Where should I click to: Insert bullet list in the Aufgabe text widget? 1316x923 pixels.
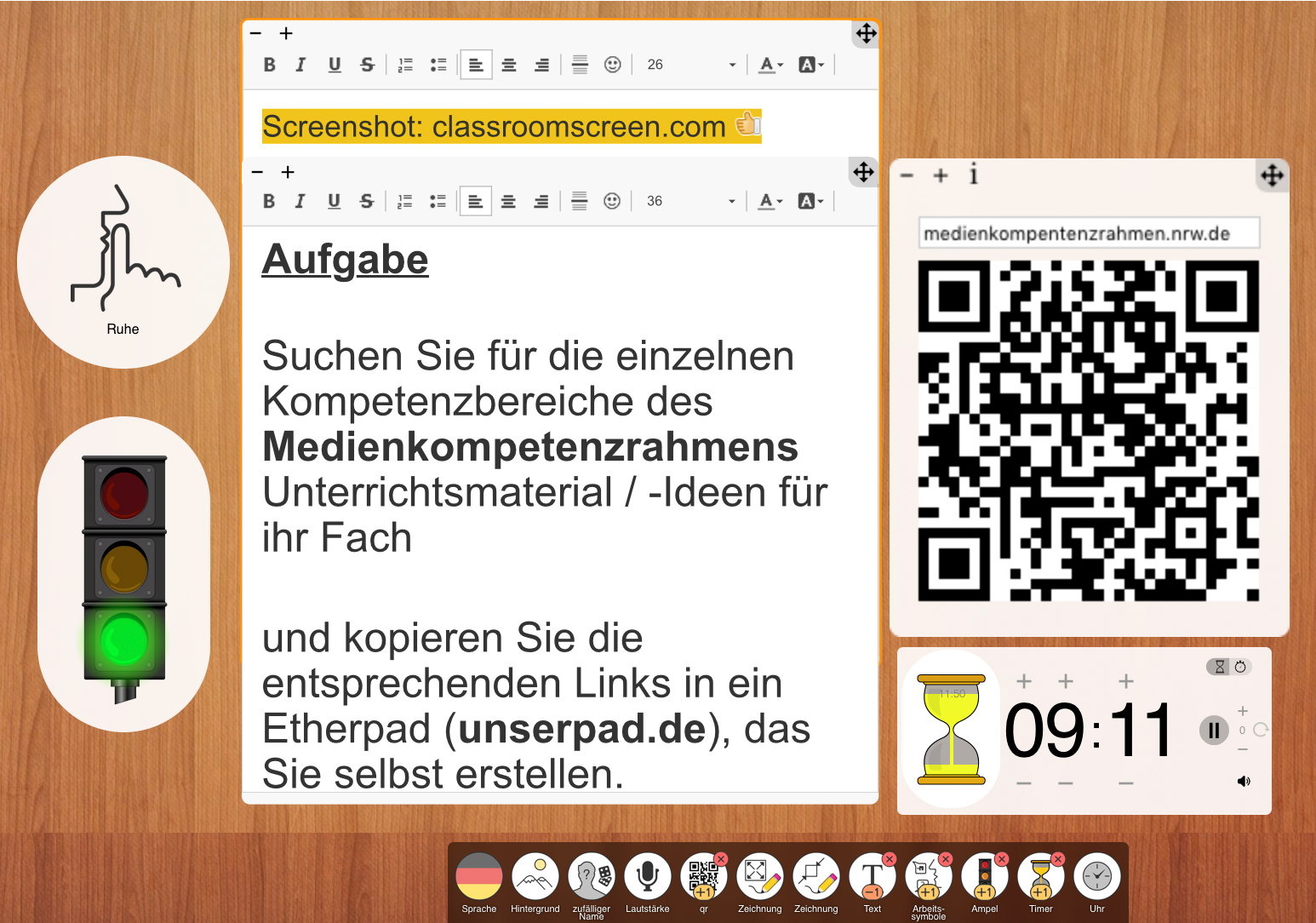pos(438,201)
